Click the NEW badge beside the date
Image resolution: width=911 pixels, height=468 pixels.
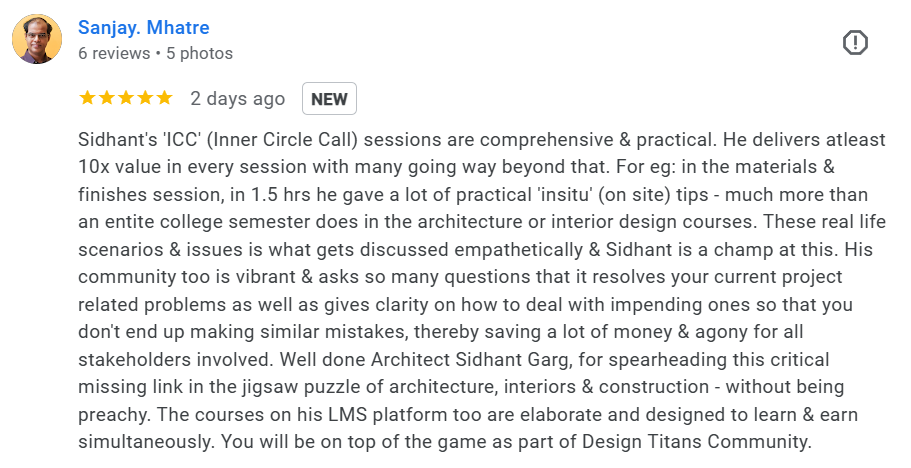point(329,99)
